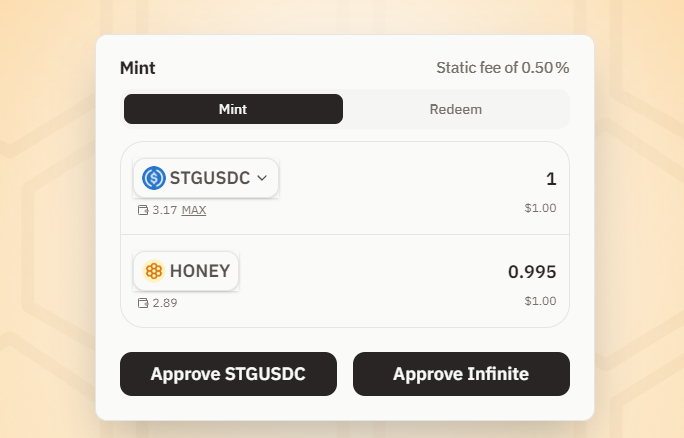684x438 pixels.
Task: Click the $1.00 value under STGUSDC amount
Action: click(540, 208)
